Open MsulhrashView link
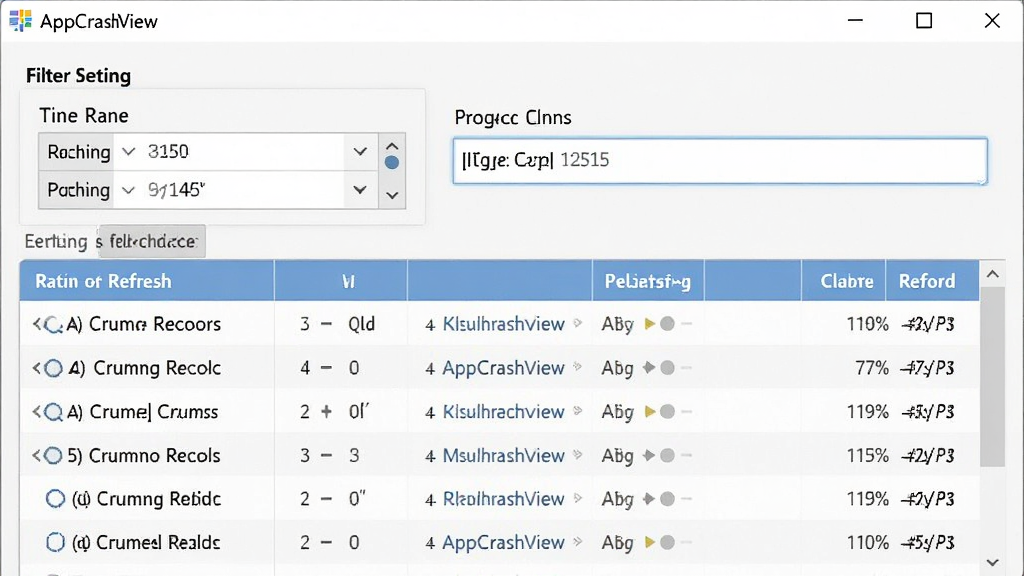This screenshot has height=576, width=1024. click(x=504, y=455)
